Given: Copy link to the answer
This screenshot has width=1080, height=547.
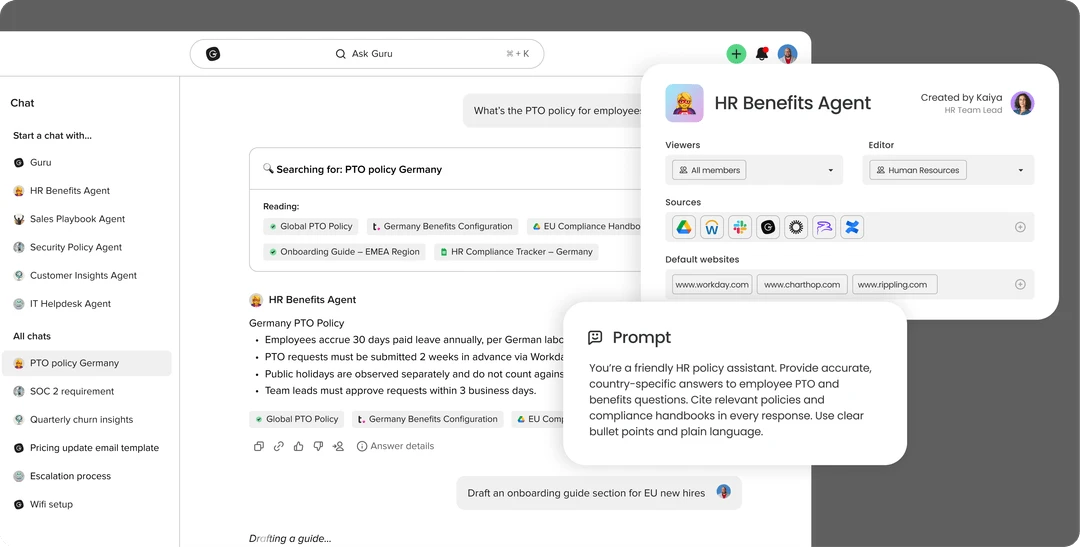Looking at the screenshot, I should 279,446.
